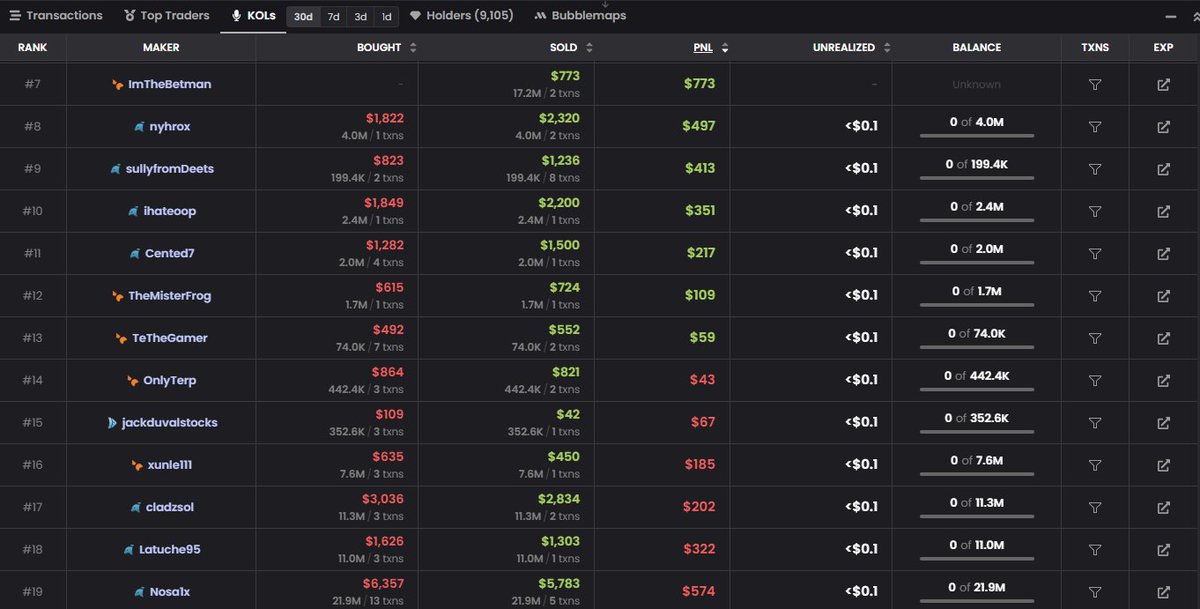1200x609 pixels.
Task: Sort table by UNREALIZED column
Action: 852,48
